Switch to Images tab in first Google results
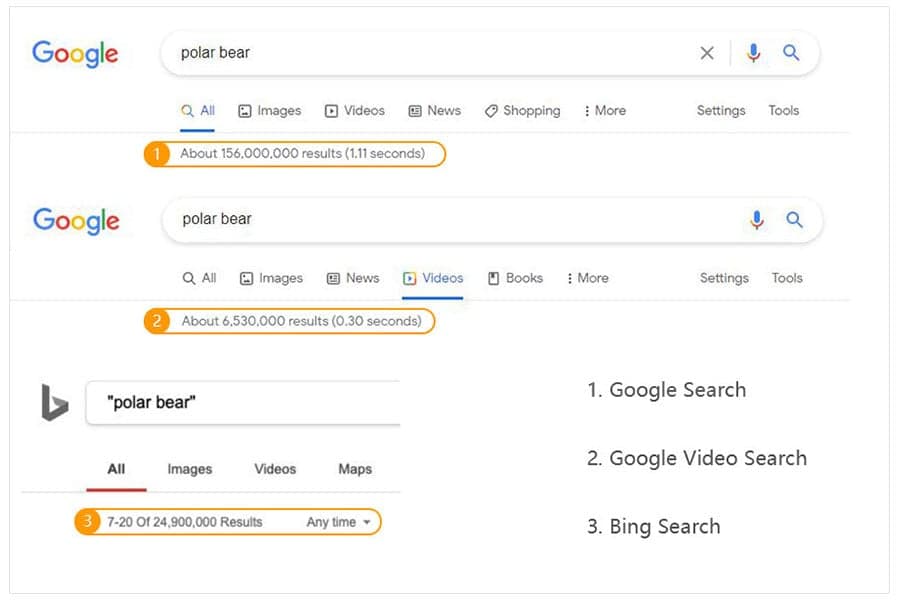The height and width of the screenshot is (600, 900). point(270,111)
